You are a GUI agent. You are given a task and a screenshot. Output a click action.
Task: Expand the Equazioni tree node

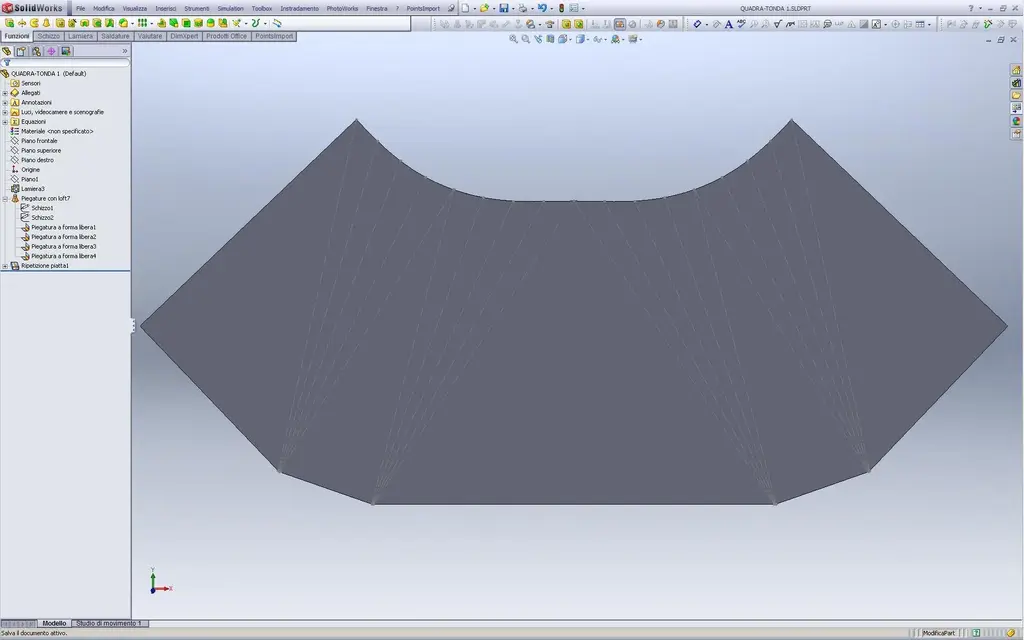(x=5, y=121)
